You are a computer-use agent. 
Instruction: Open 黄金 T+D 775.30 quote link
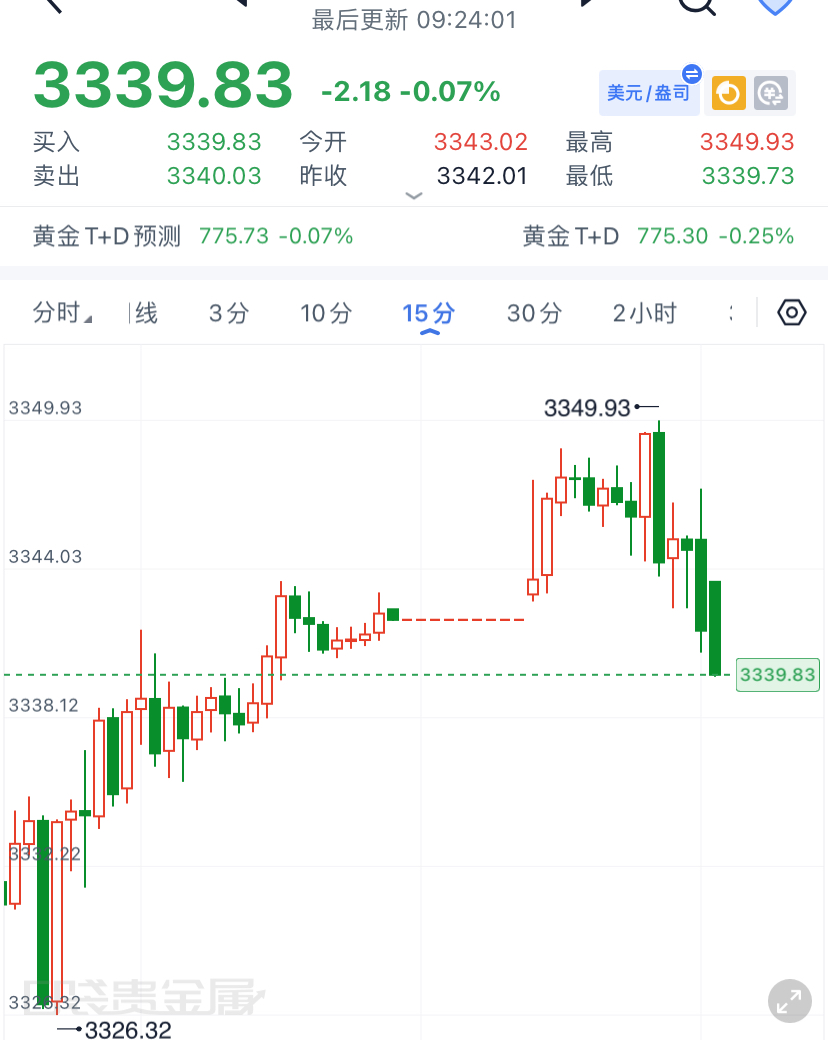658,236
